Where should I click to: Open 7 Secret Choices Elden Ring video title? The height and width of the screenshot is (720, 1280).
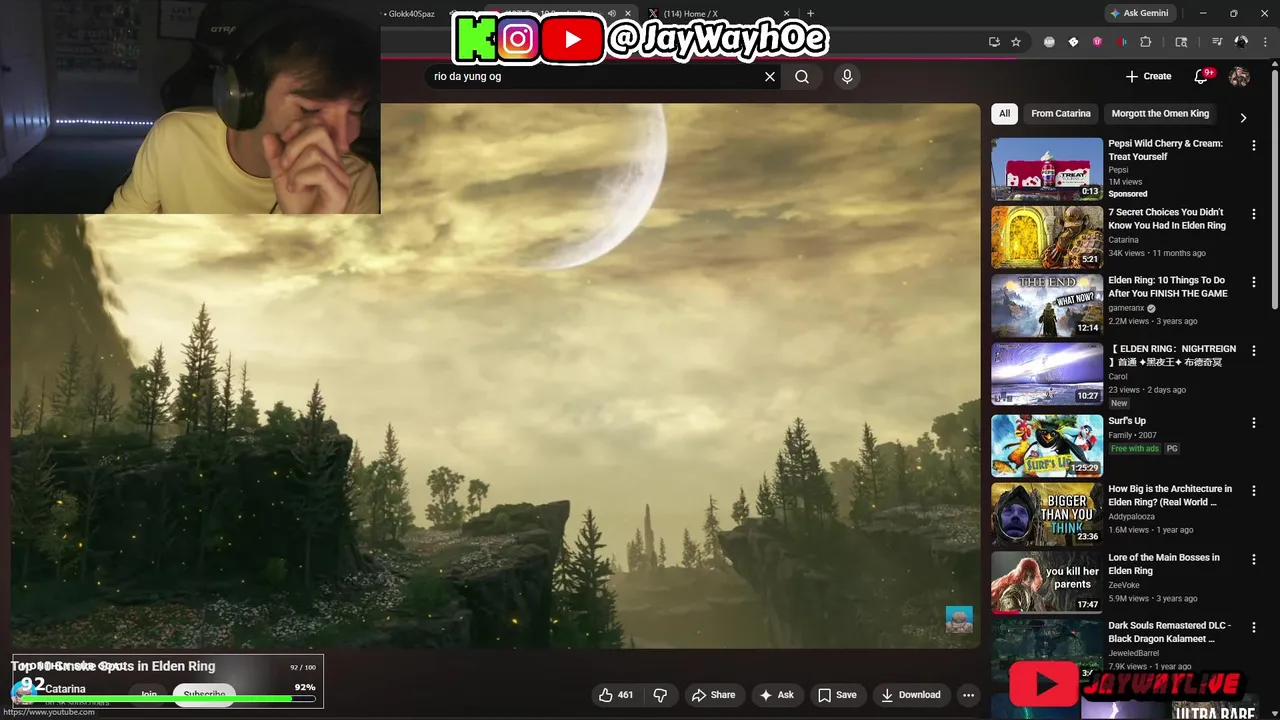pyautogui.click(x=1166, y=219)
